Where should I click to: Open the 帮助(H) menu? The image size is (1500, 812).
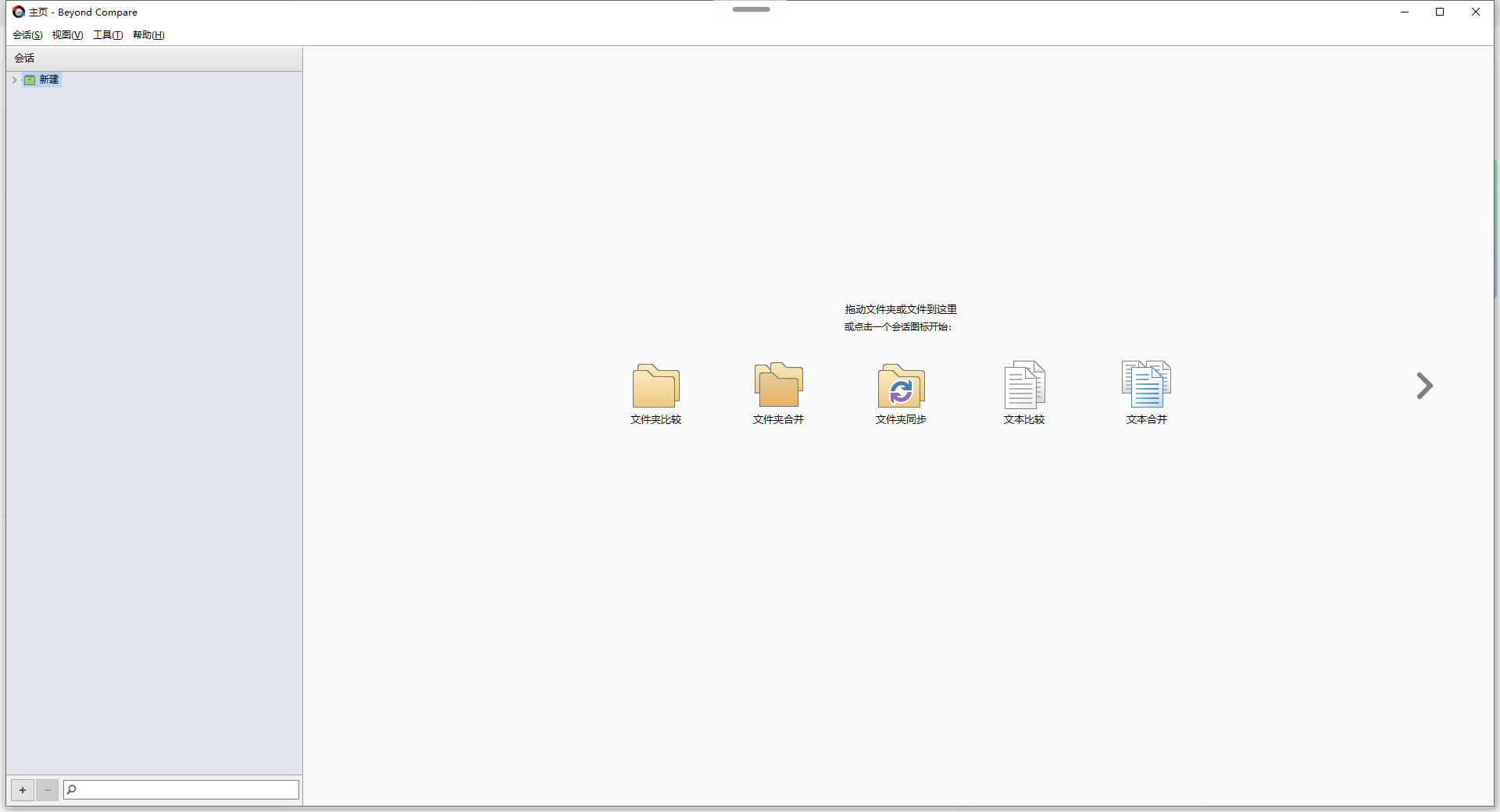(x=148, y=35)
